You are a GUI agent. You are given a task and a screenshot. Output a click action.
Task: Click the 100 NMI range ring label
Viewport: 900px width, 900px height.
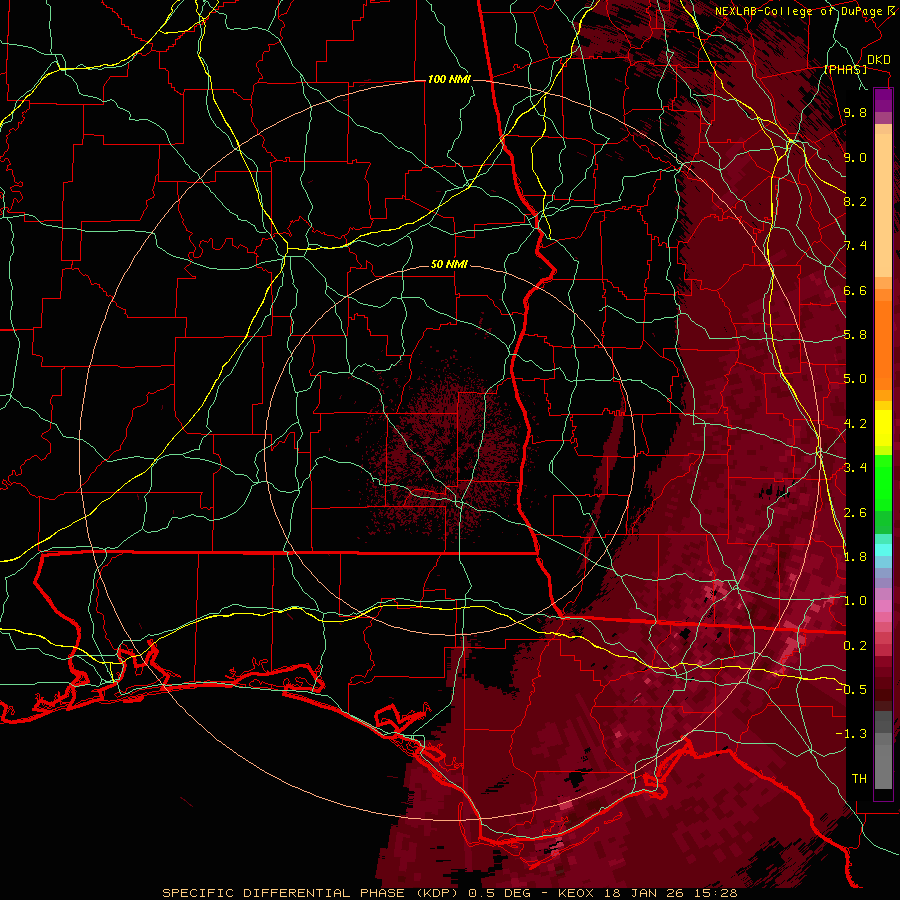[449, 79]
